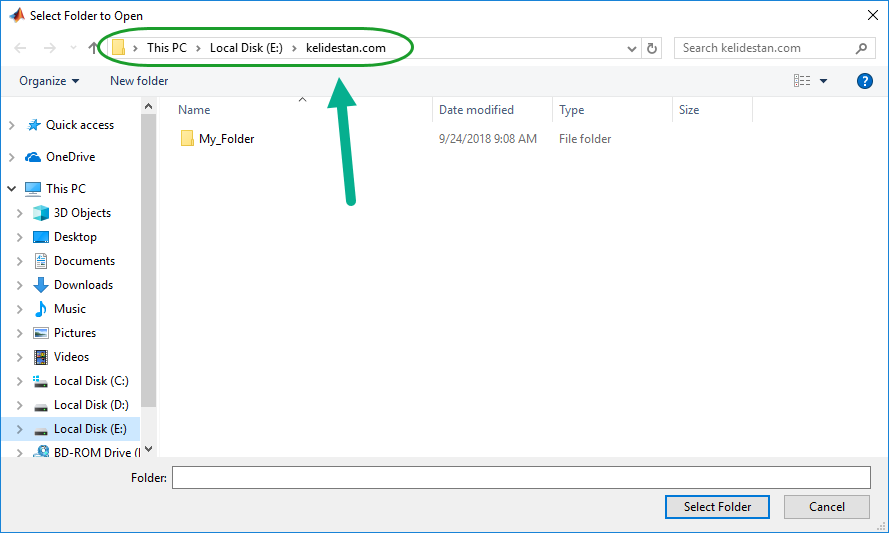
Task: Click the Up arrow navigation icon
Action: [94, 48]
